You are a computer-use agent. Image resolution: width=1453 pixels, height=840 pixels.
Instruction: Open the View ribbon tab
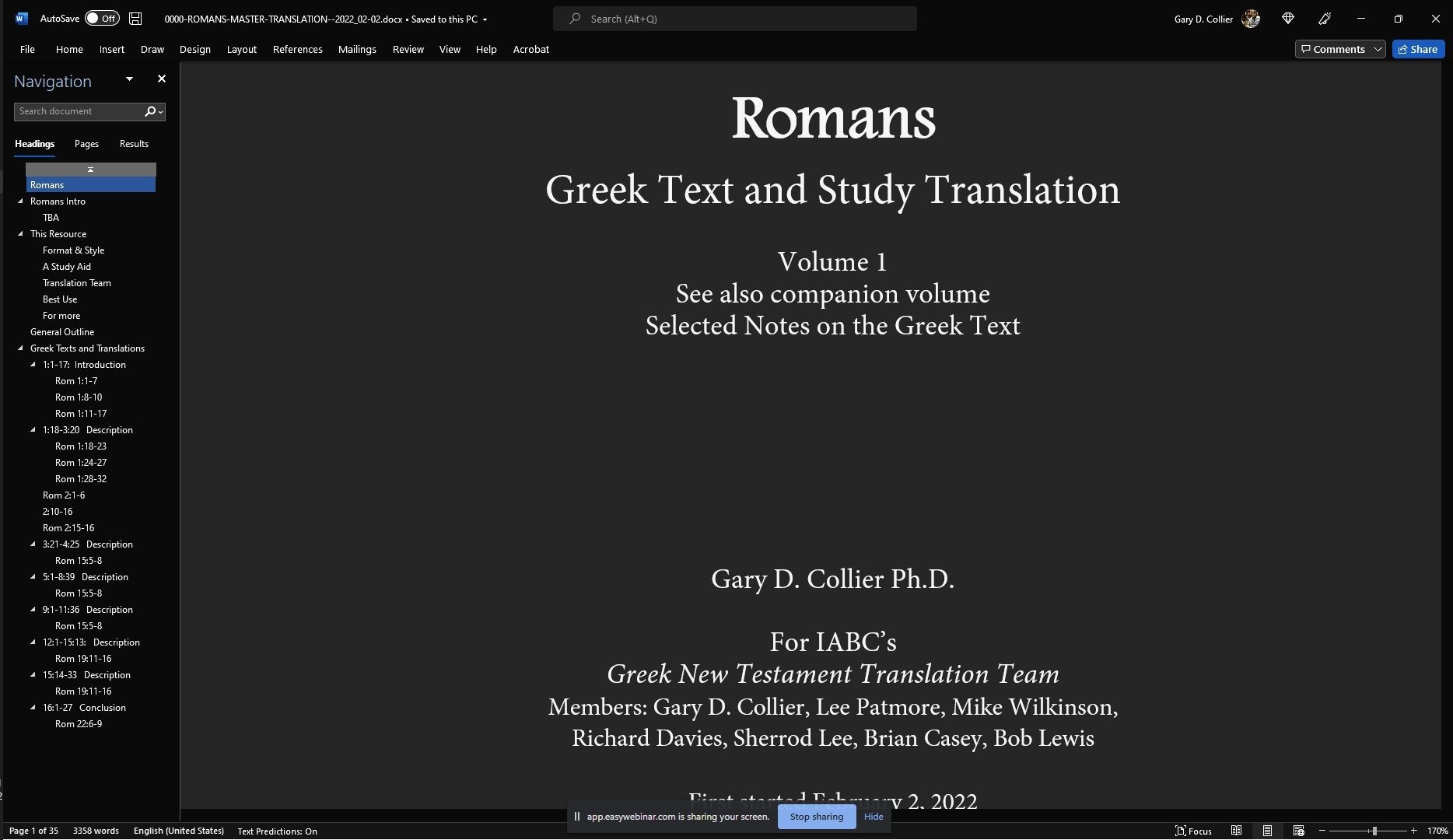[x=450, y=49]
